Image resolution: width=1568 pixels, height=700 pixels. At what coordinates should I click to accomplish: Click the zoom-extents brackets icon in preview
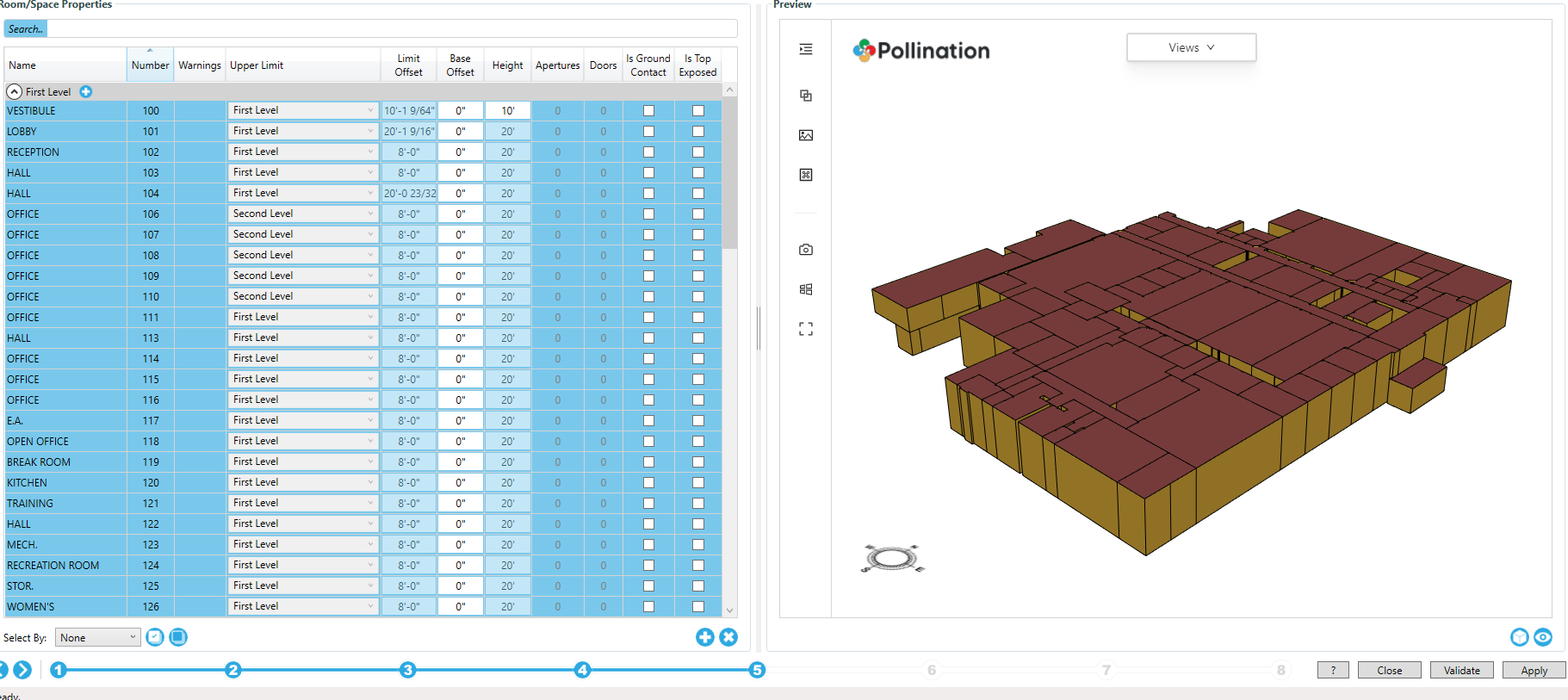pyautogui.click(x=805, y=329)
